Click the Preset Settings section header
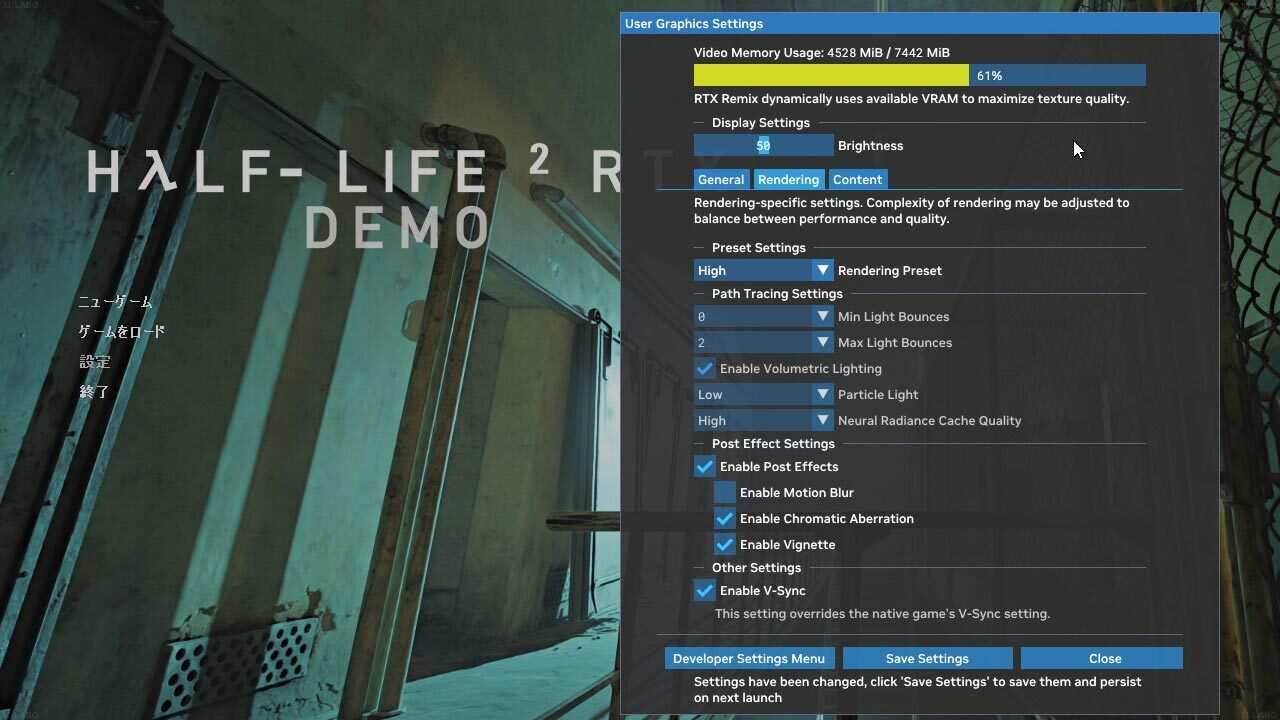This screenshot has width=1280, height=720. [x=759, y=248]
